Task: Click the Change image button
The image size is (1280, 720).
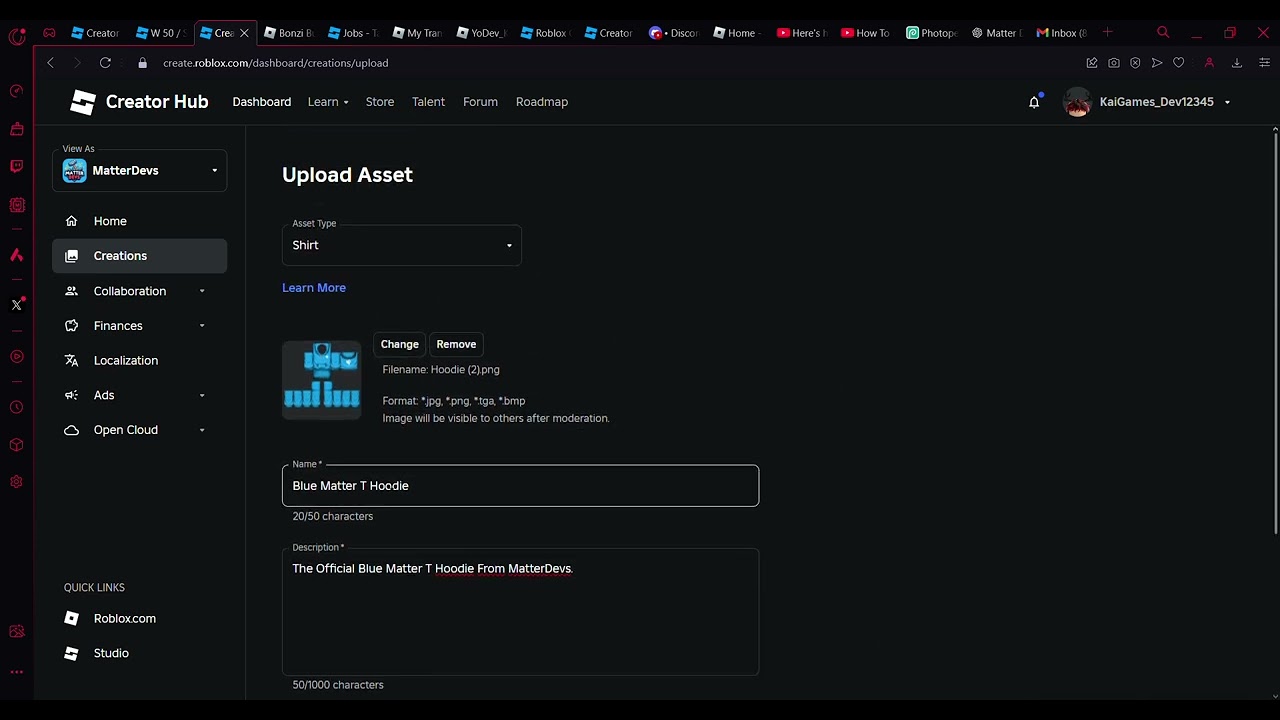Action: click(x=400, y=344)
